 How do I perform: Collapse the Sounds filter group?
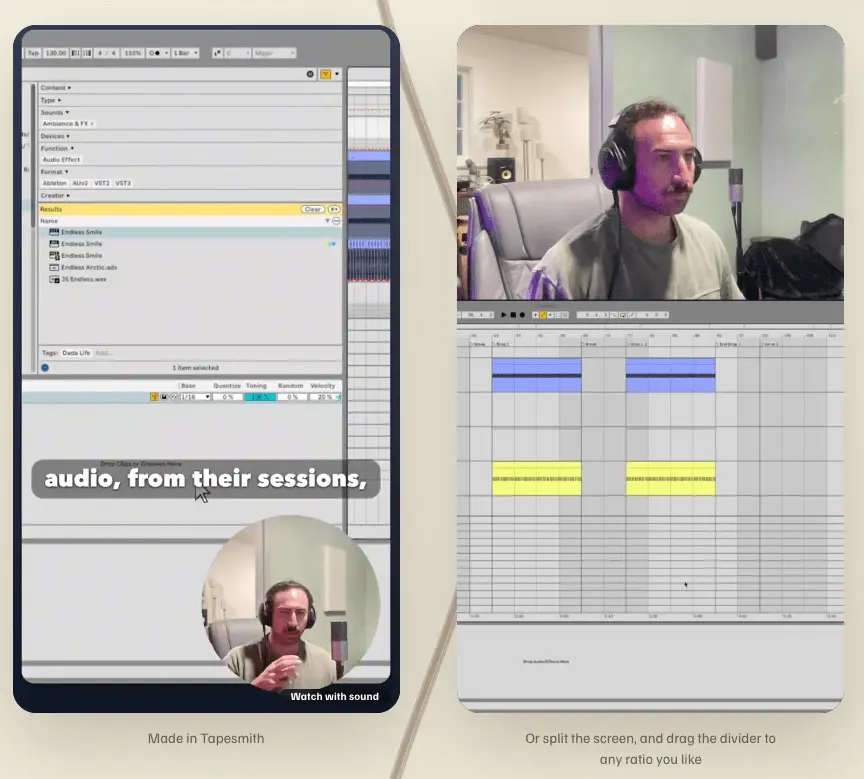tap(55, 112)
